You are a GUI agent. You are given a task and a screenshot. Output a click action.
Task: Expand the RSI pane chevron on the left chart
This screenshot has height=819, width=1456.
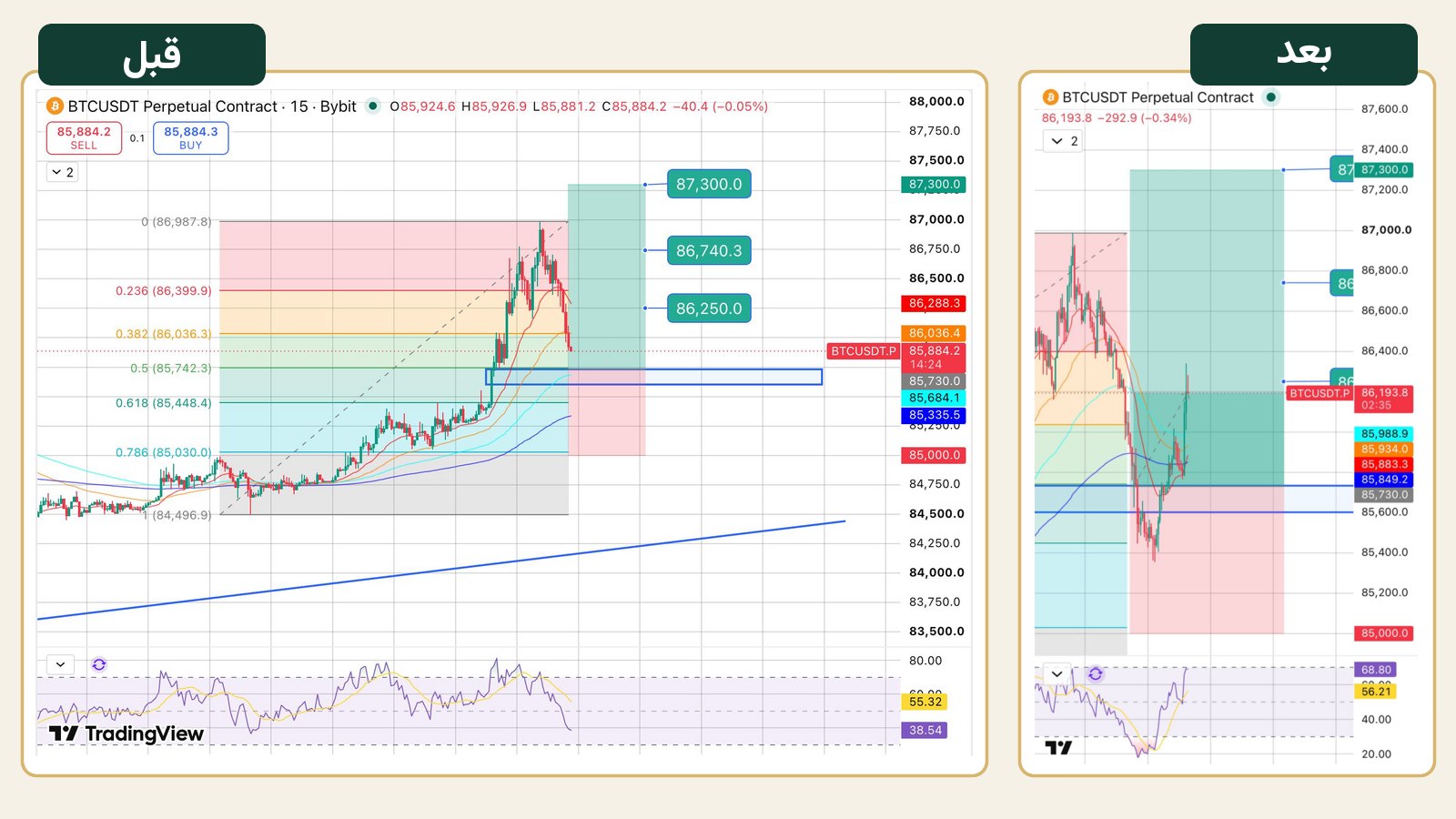point(60,664)
